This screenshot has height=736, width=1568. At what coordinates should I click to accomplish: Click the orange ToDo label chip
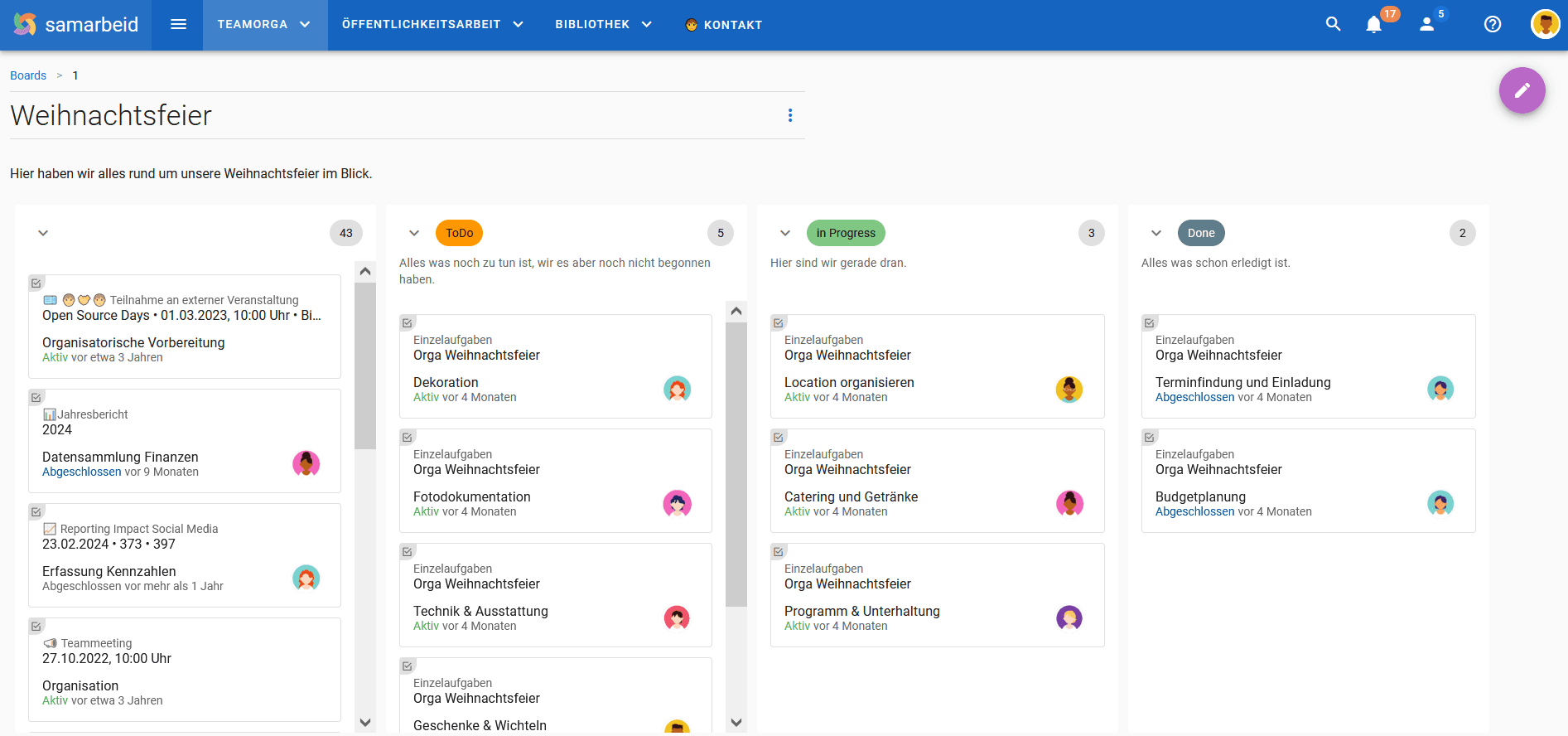pyautogui.click(x=459, y=233)
